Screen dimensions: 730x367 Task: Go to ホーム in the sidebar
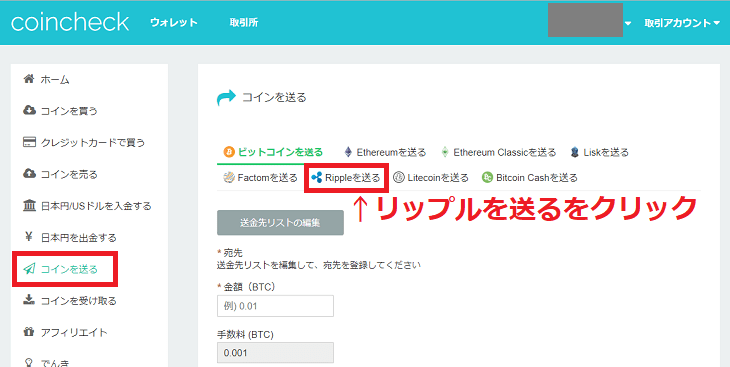(x=55, y=80)
